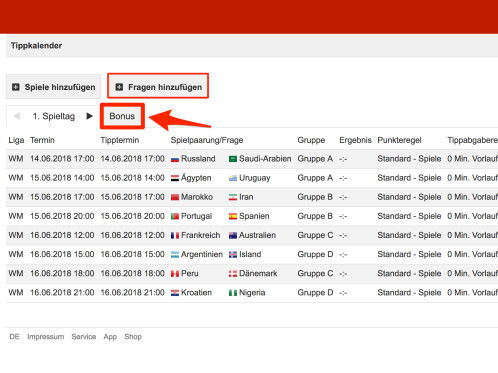Click Gruppe C in Peru row
Screen dimensions: 498x373
tap(315, 273)
